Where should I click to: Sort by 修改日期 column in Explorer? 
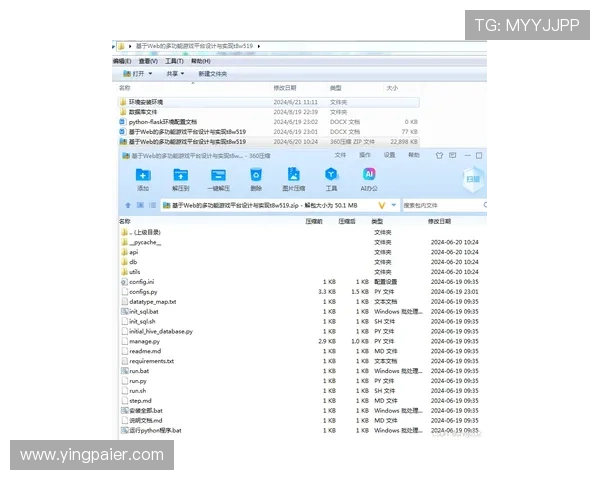click(x=285, y=88)
